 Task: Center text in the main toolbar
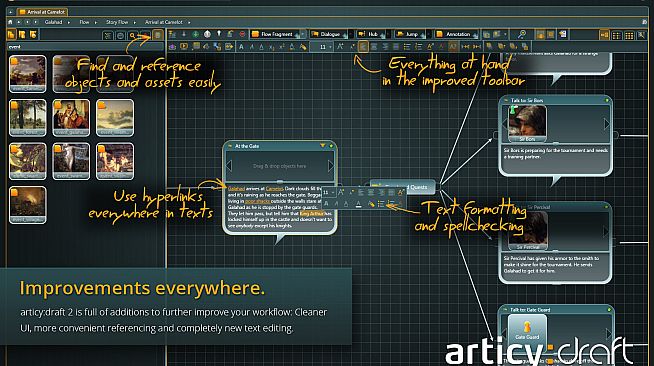tap(374, 47)
